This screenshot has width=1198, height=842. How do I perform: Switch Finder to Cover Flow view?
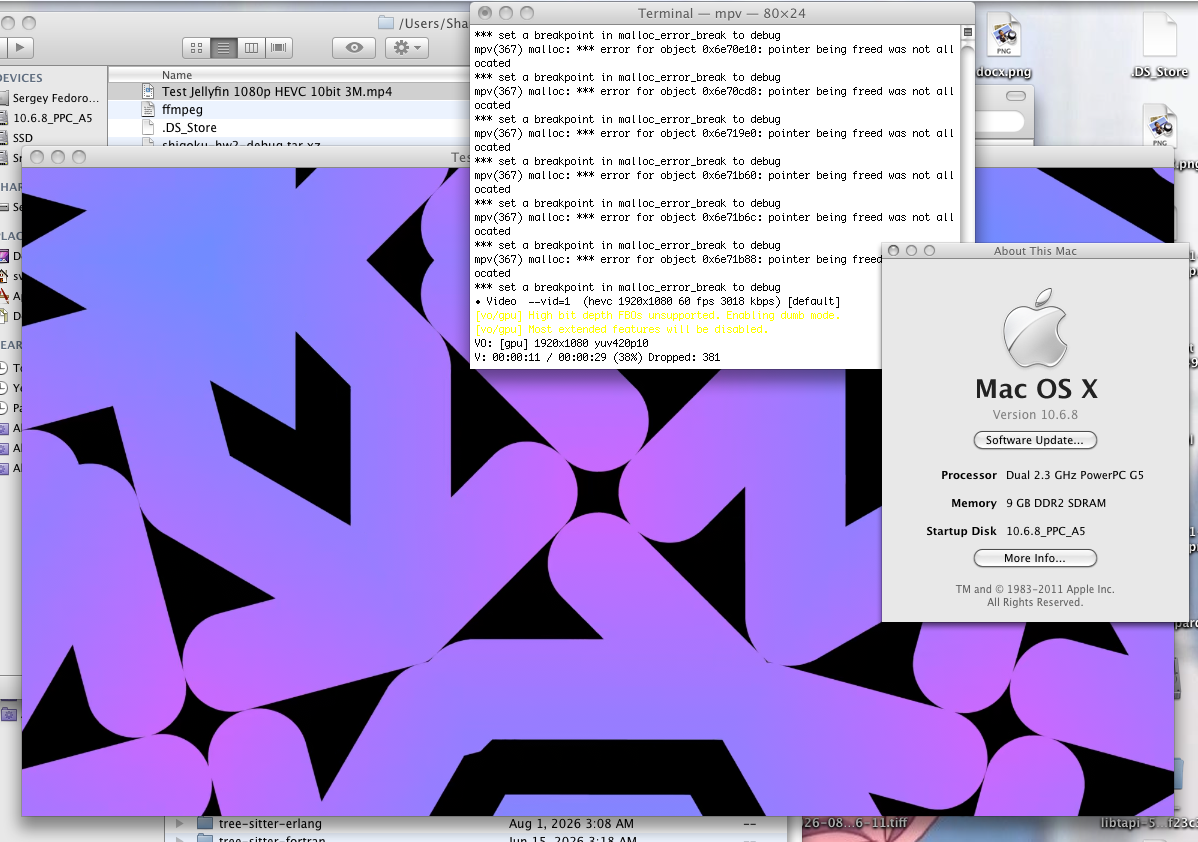[x=279, y=48]
